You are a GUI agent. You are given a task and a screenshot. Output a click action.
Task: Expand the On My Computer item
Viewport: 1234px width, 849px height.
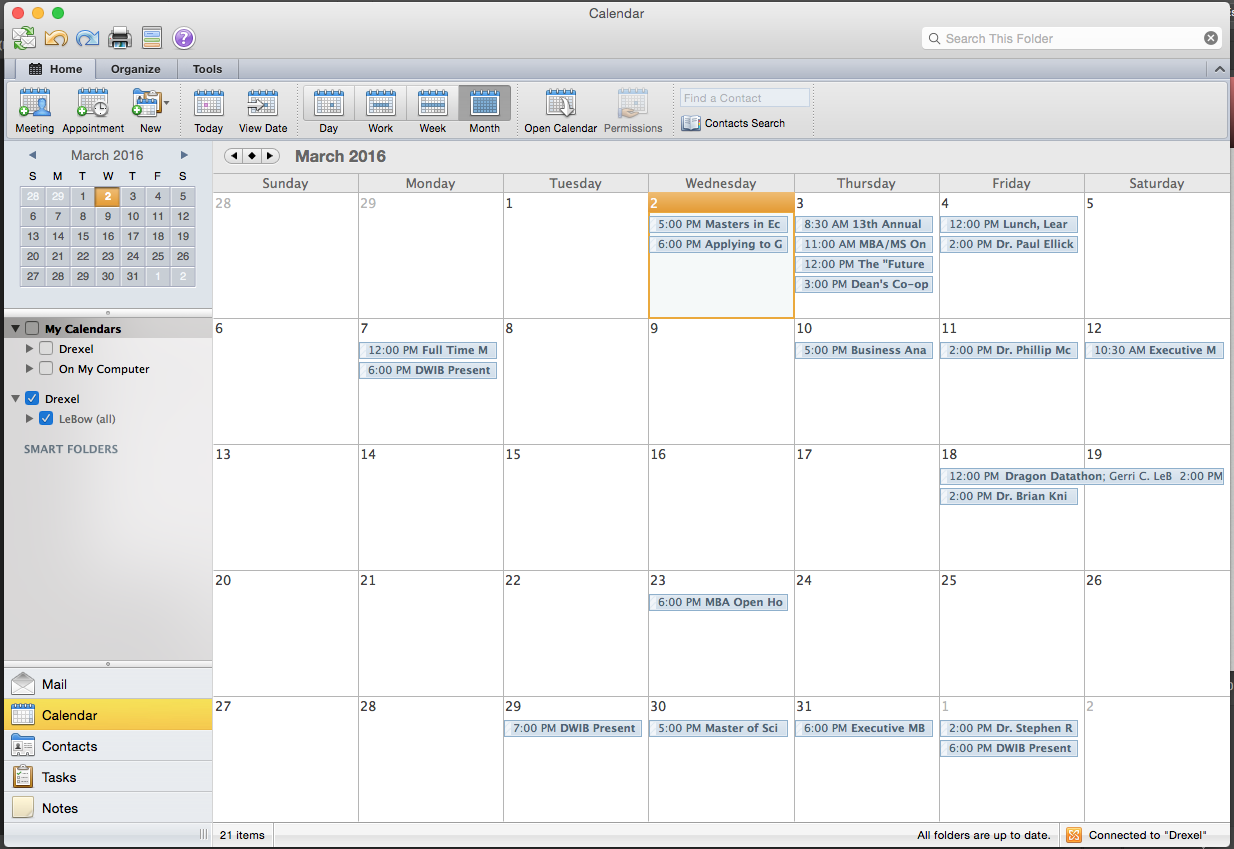click(30, 369)
